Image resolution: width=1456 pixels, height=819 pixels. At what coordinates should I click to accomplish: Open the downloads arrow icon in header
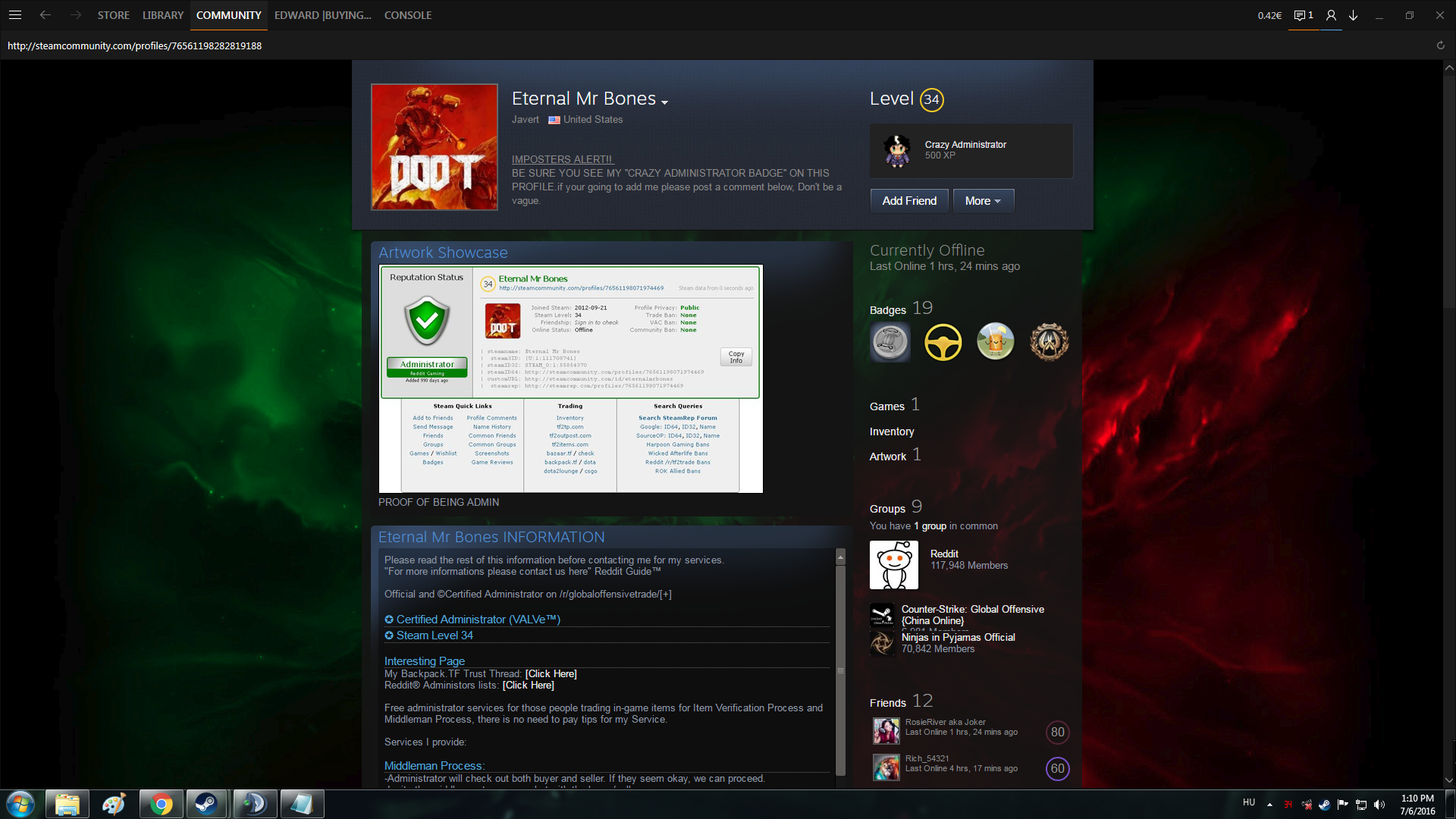[1353, 15]
